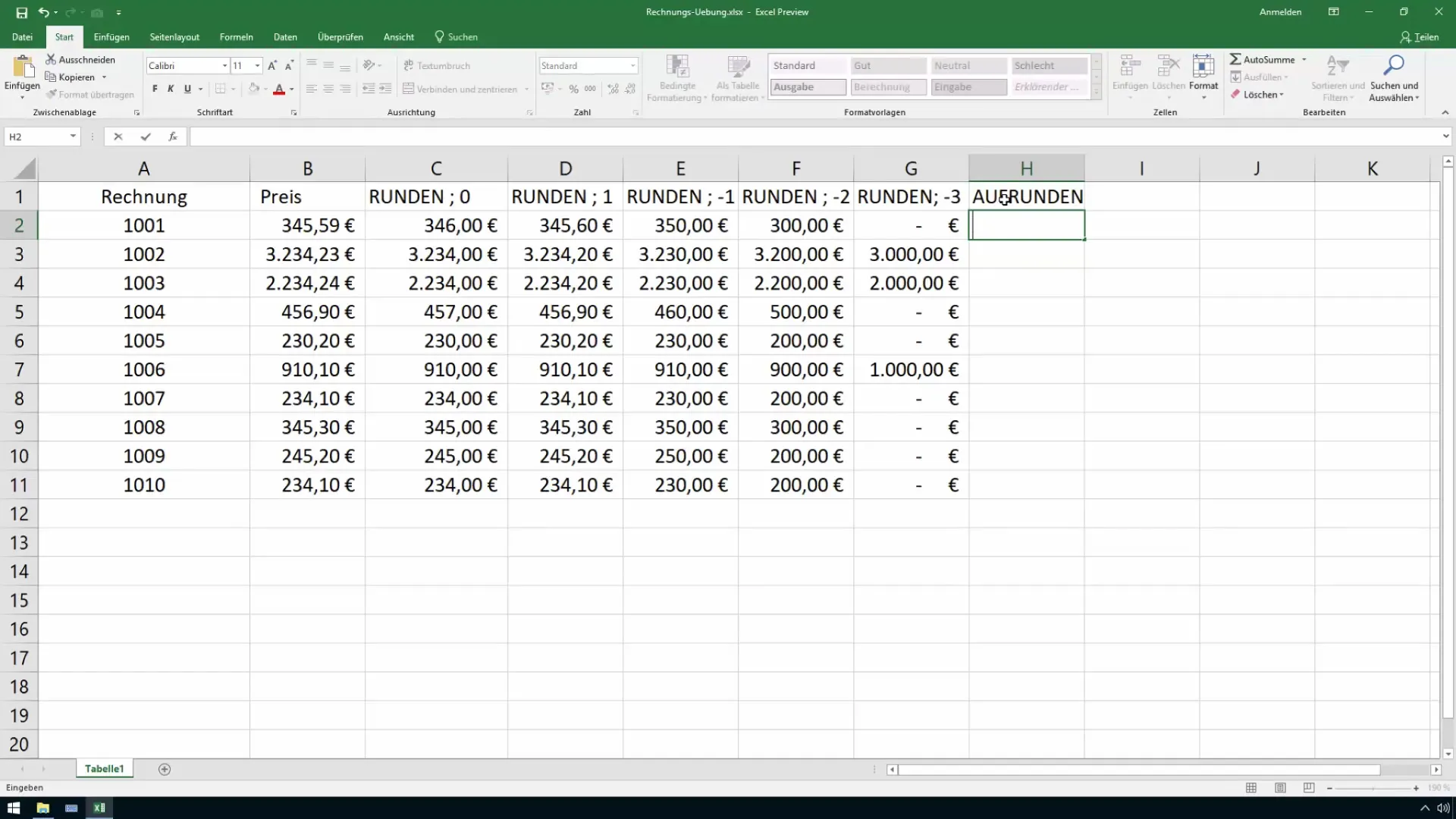Open File Explorer from taskbar
1456x819 pixels.
point(42,808)
